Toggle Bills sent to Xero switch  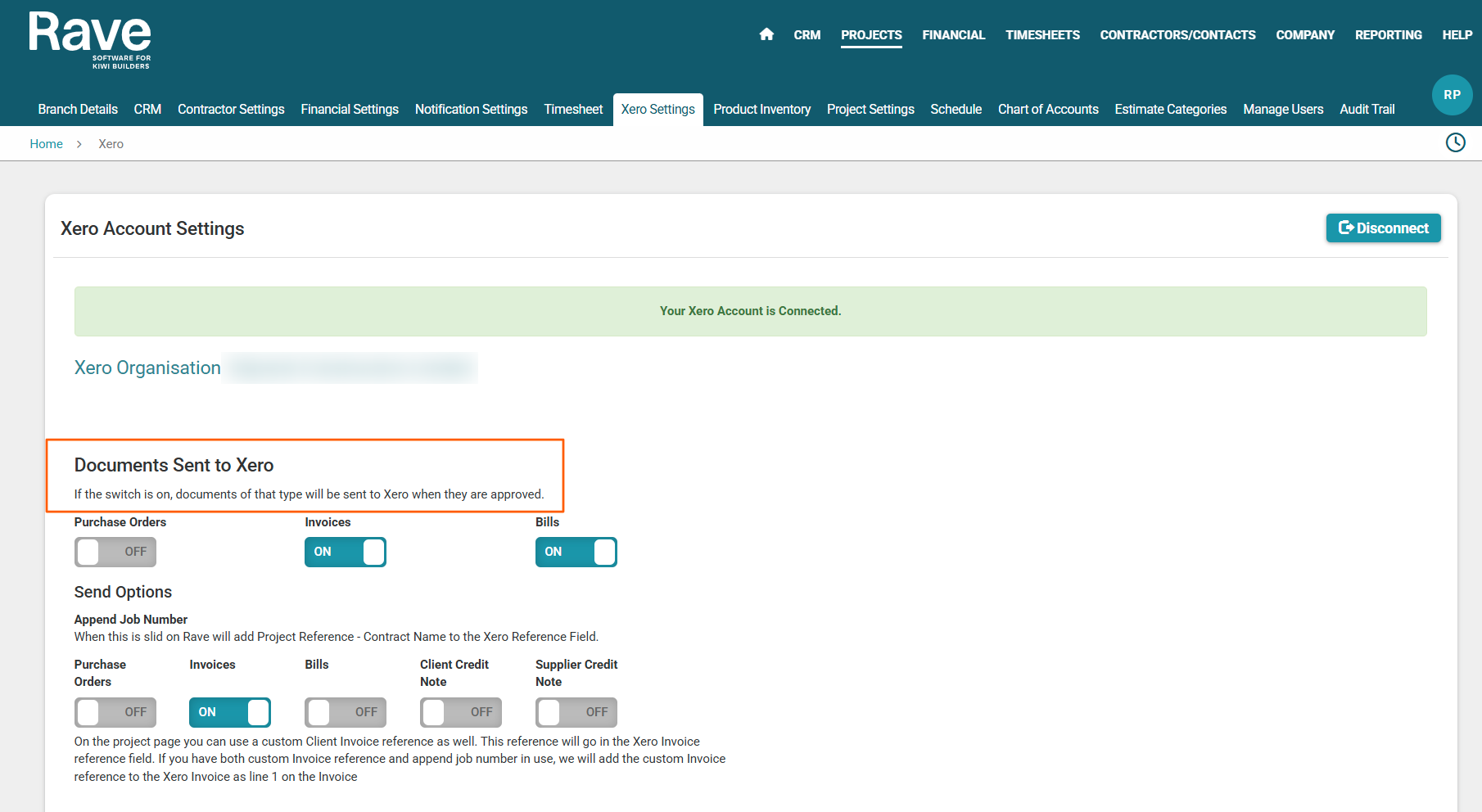tap(576, 552)
